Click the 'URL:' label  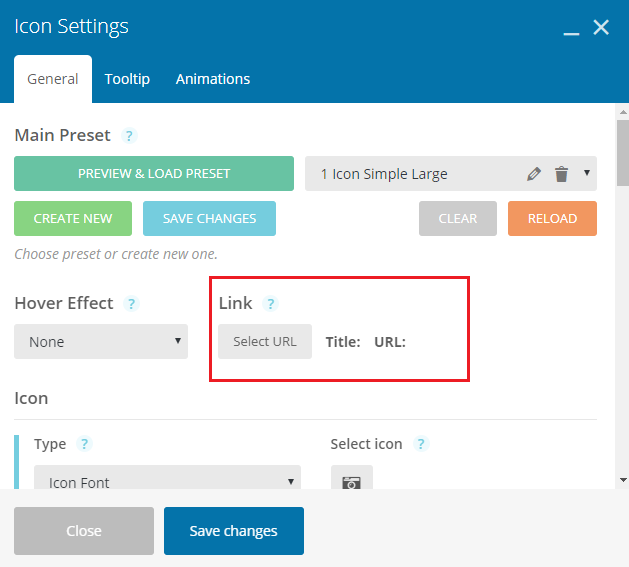390,342
